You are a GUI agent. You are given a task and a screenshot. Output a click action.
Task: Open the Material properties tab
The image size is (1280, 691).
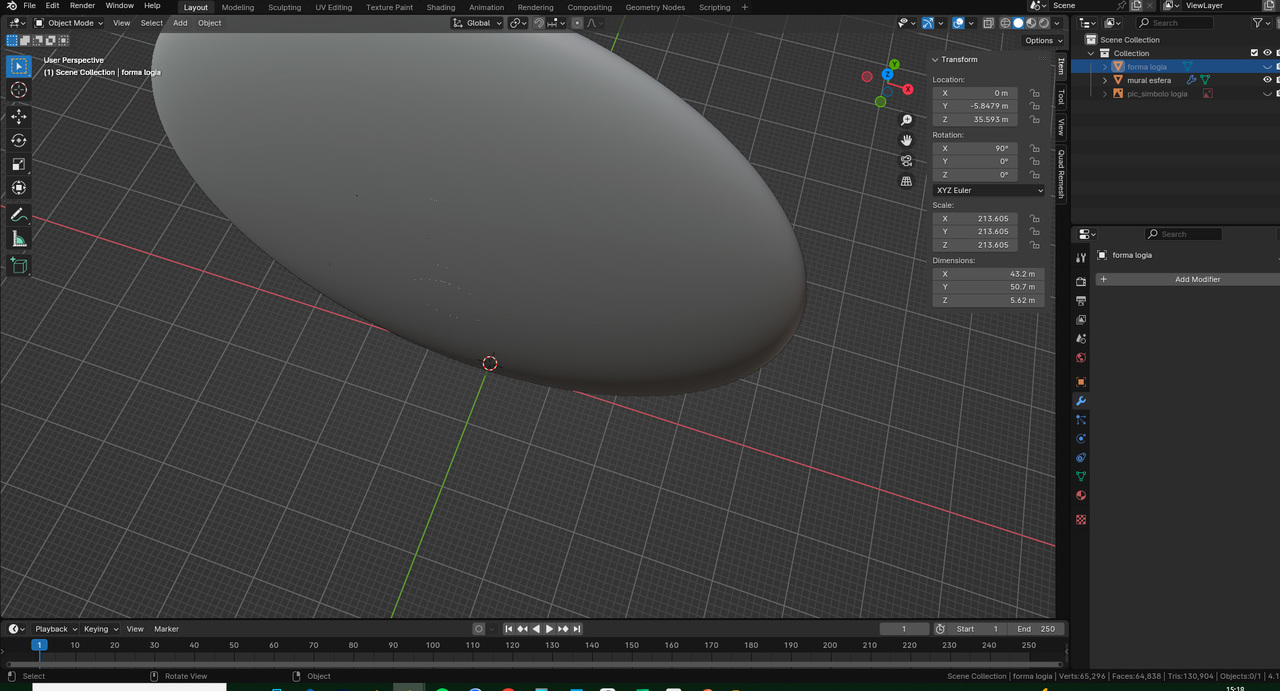1081,496
